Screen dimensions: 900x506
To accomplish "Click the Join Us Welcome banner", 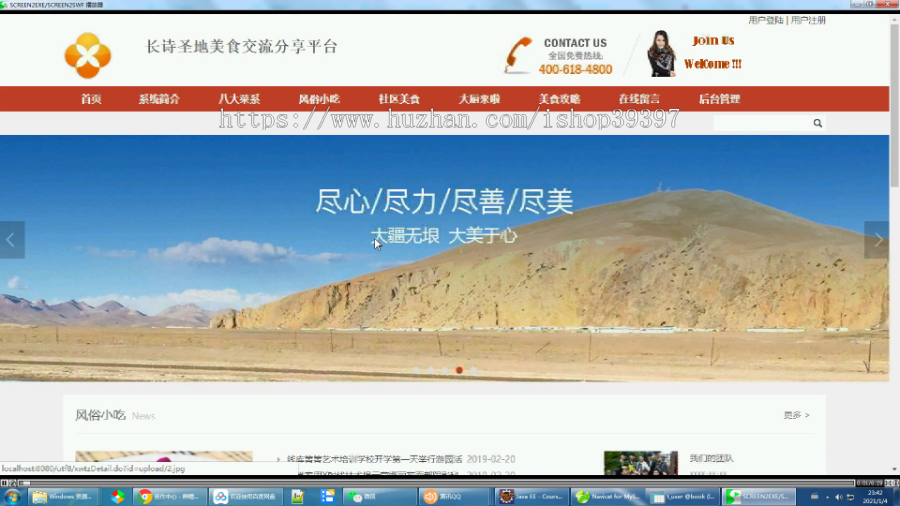I will pos(712,52).
